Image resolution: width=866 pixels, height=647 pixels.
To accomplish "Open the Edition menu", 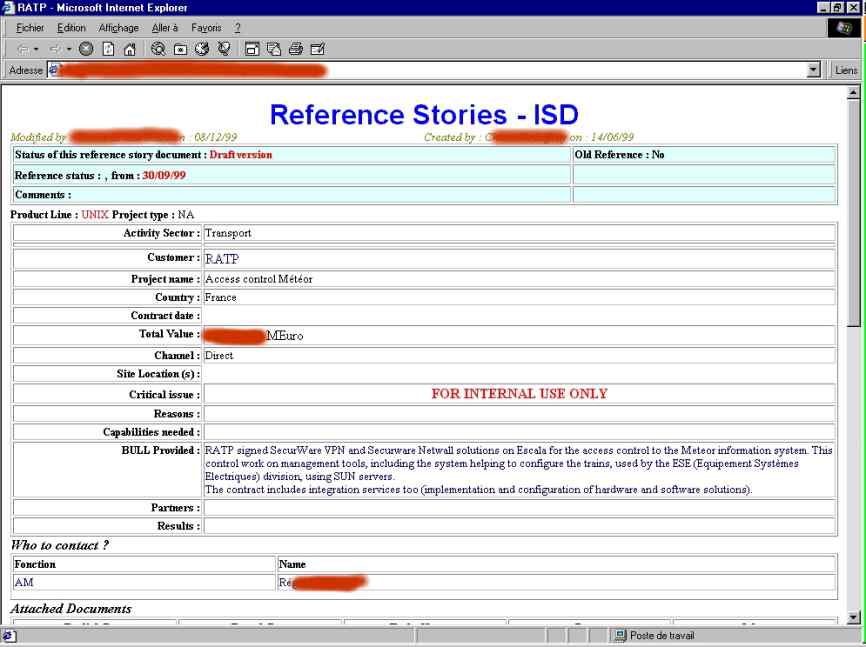I will click(71, 28).
